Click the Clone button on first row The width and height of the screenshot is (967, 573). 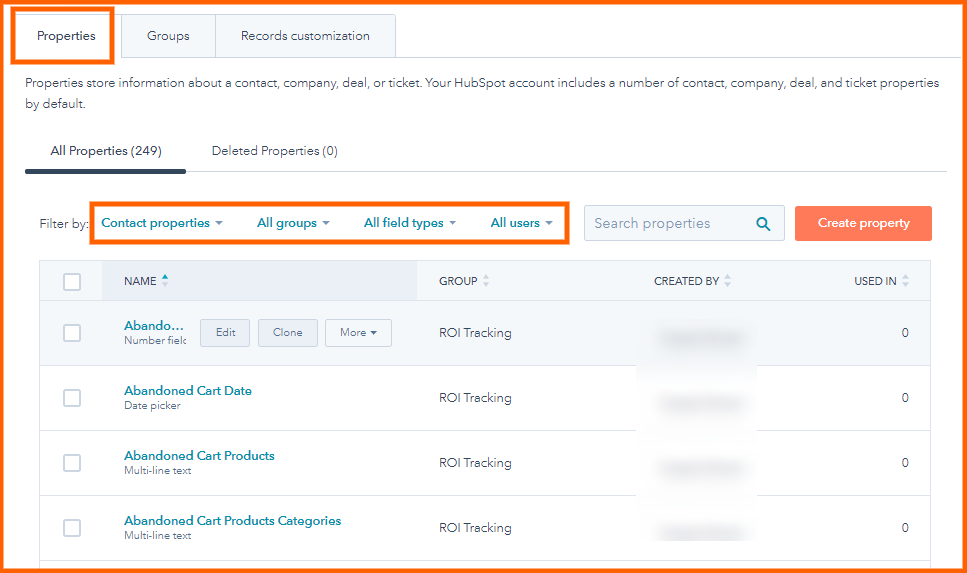coord(287,333)
